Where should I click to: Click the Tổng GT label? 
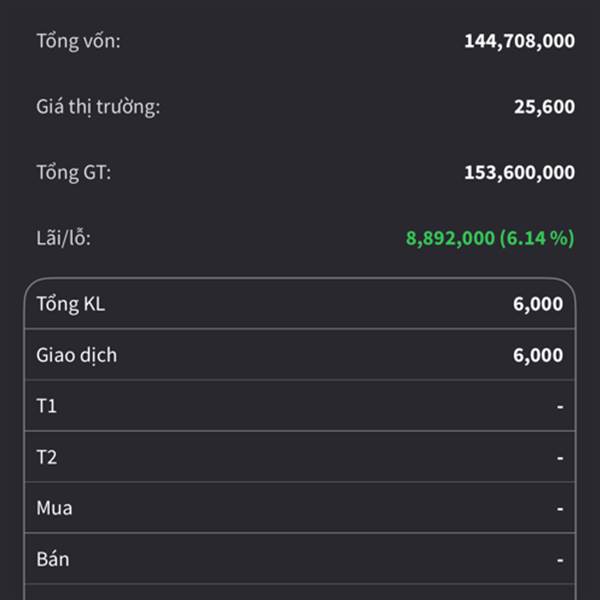(x=74, y=172)
